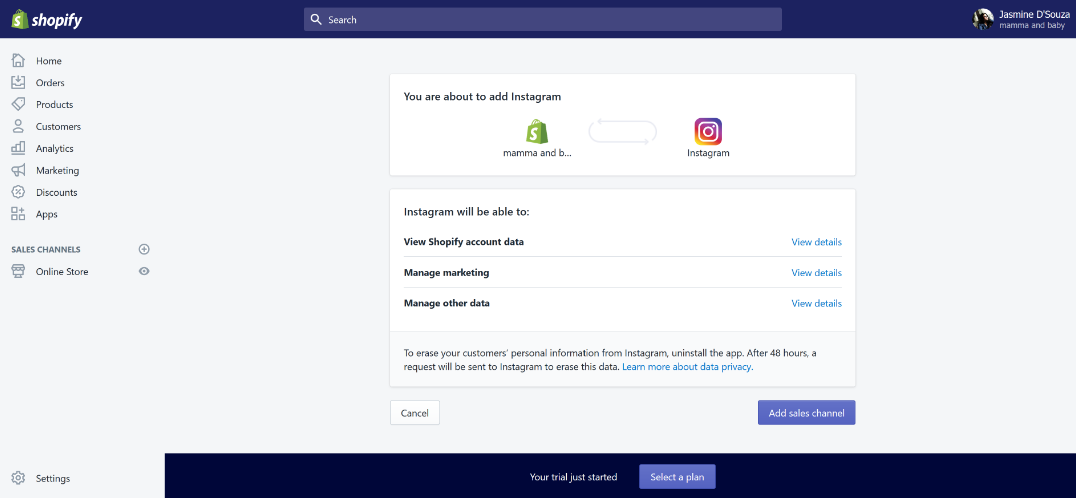The width and height of the screenshot is (1076, 498).
Task: Open the Apps grid icon
Action: 19,214
